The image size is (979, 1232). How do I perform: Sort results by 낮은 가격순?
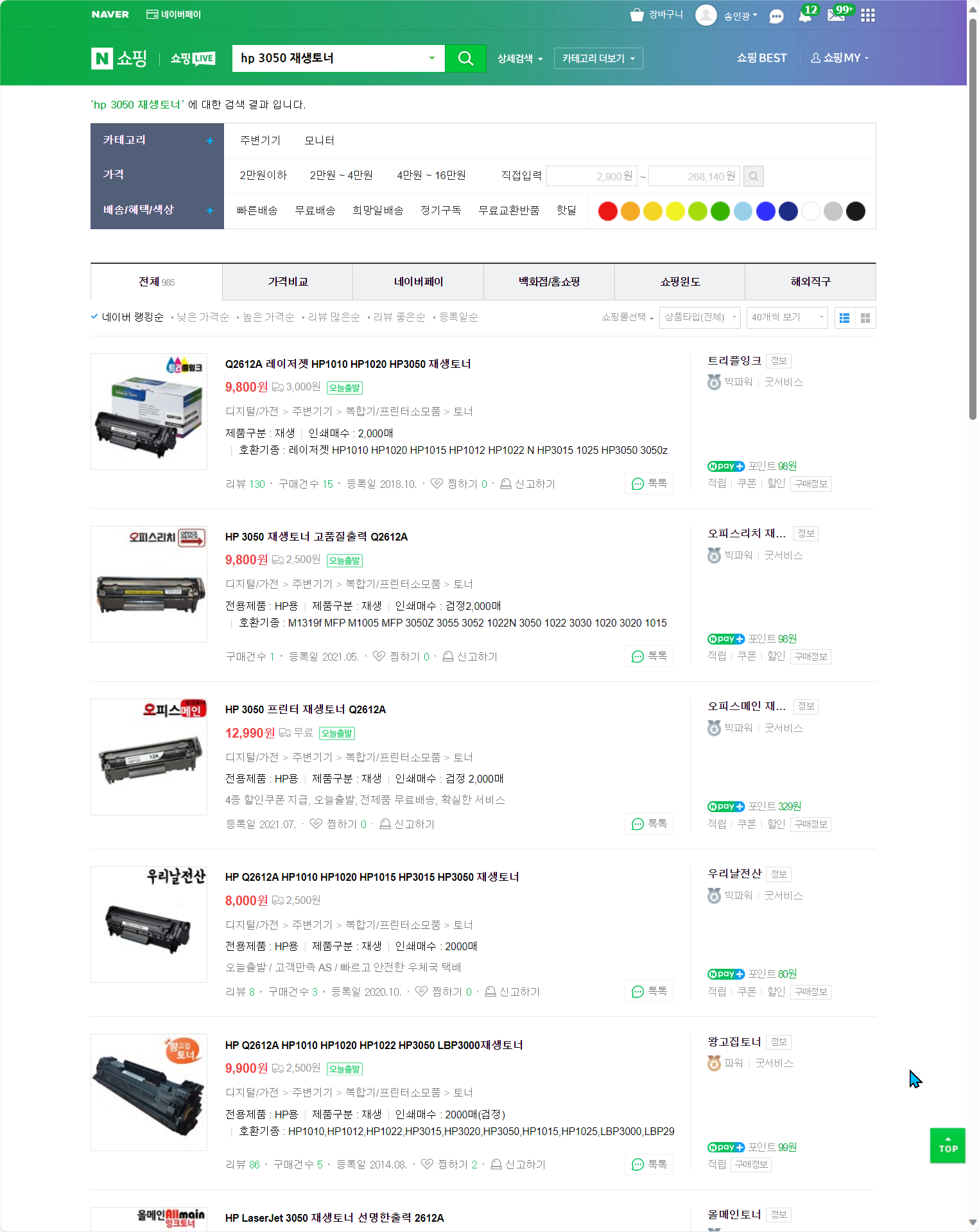click(203, 317)
